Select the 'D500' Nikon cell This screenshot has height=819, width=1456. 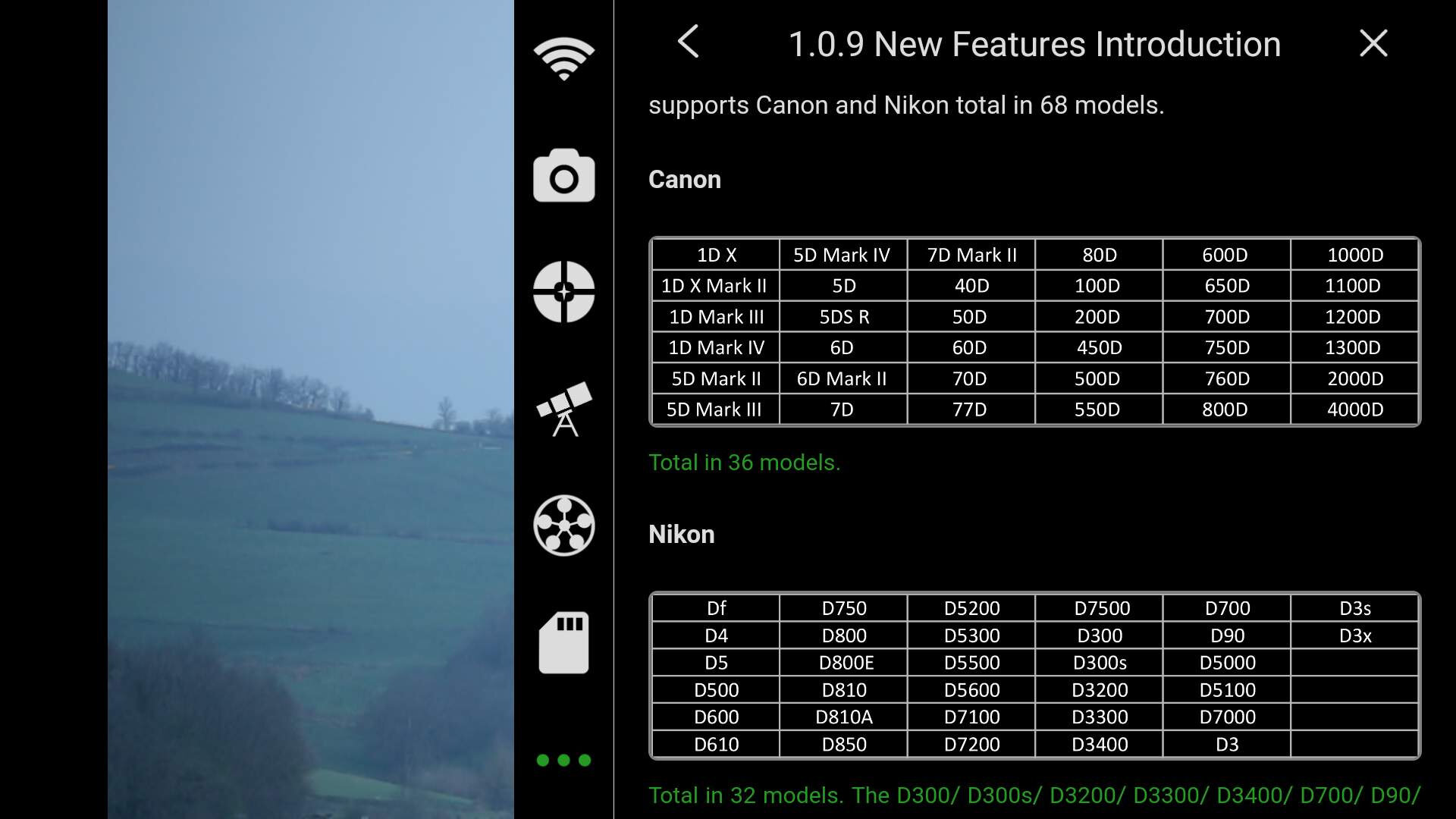pyautogui.click(x=716, y=690)
